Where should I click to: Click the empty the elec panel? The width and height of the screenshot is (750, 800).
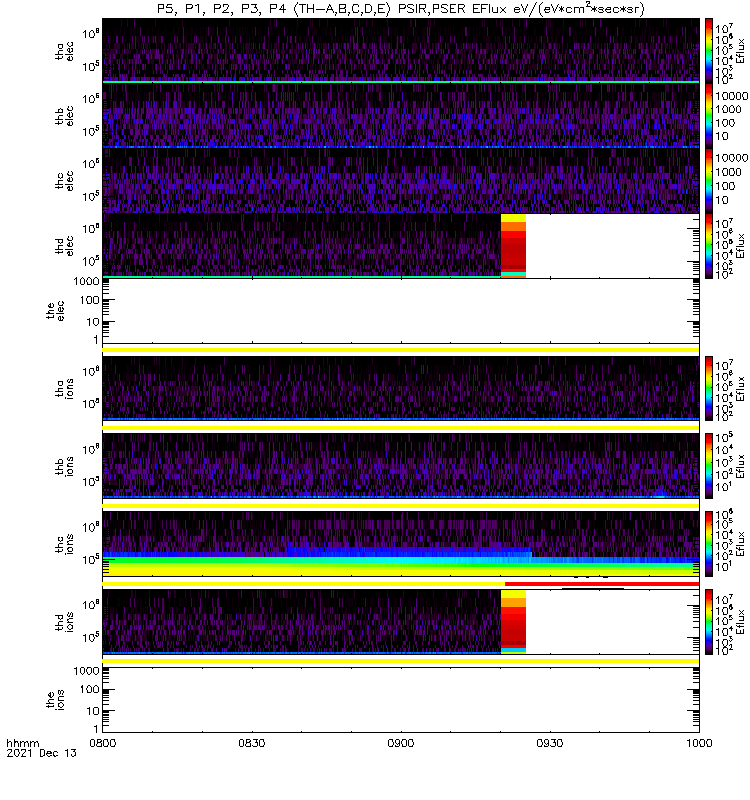[x=401, y=311]
